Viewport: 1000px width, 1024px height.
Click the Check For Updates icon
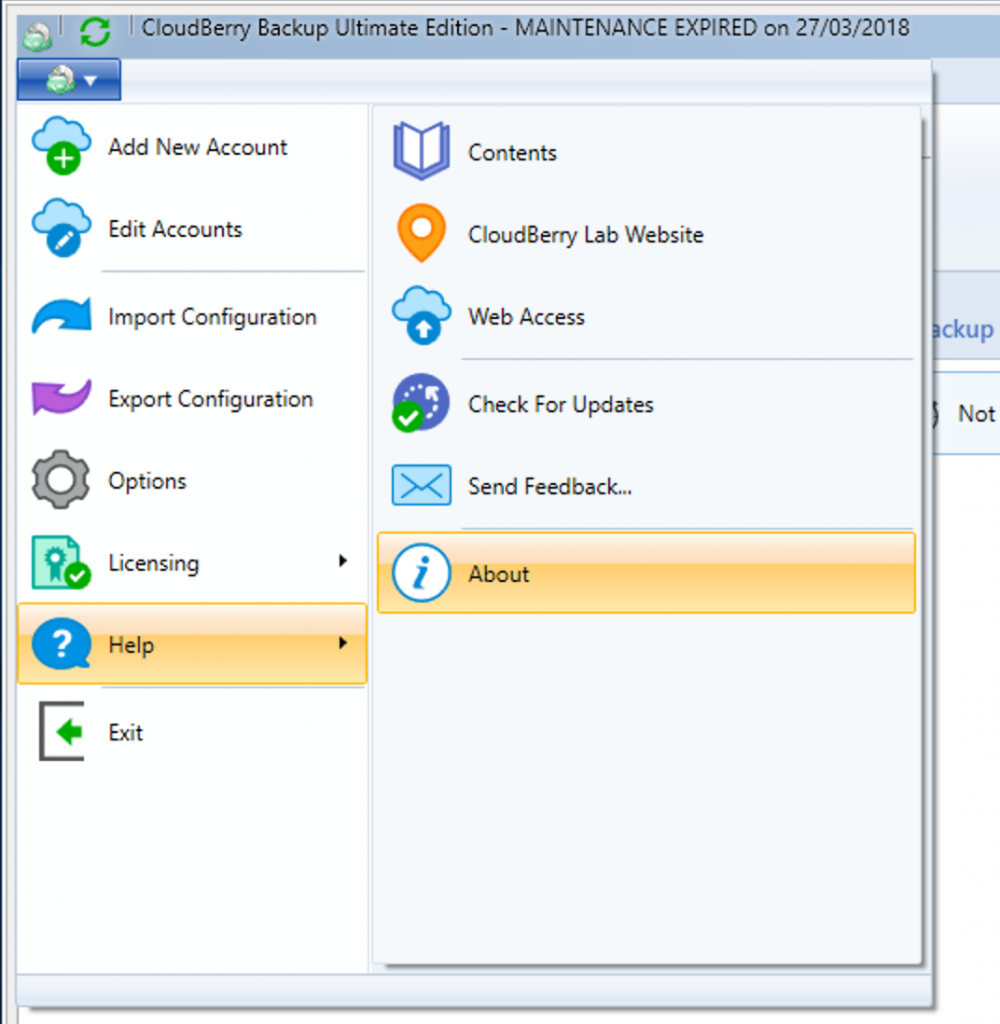click(420, 403)
